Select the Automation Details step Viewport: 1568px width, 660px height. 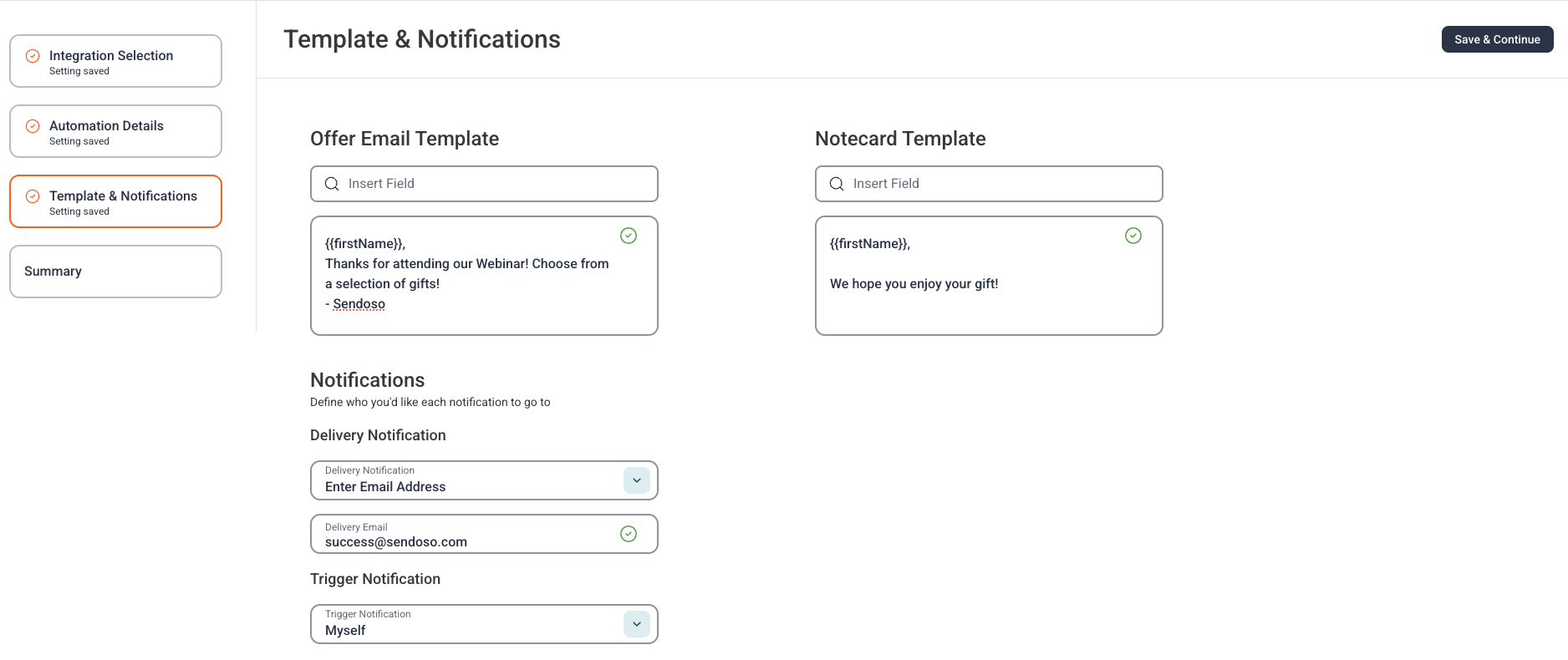point(115,131)
